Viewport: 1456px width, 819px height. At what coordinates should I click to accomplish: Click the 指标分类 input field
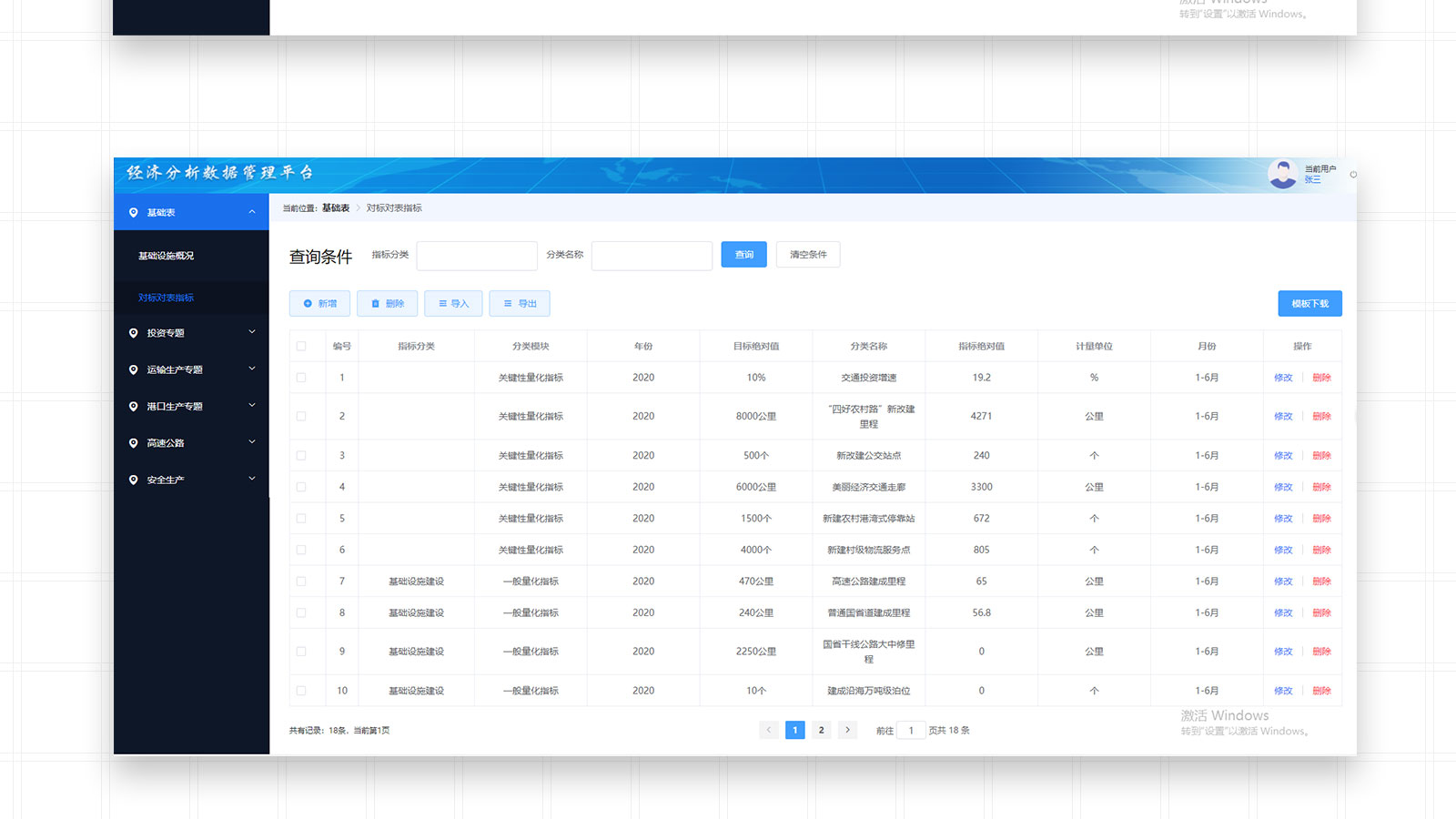pyautogui.click(x=477, y=256)
